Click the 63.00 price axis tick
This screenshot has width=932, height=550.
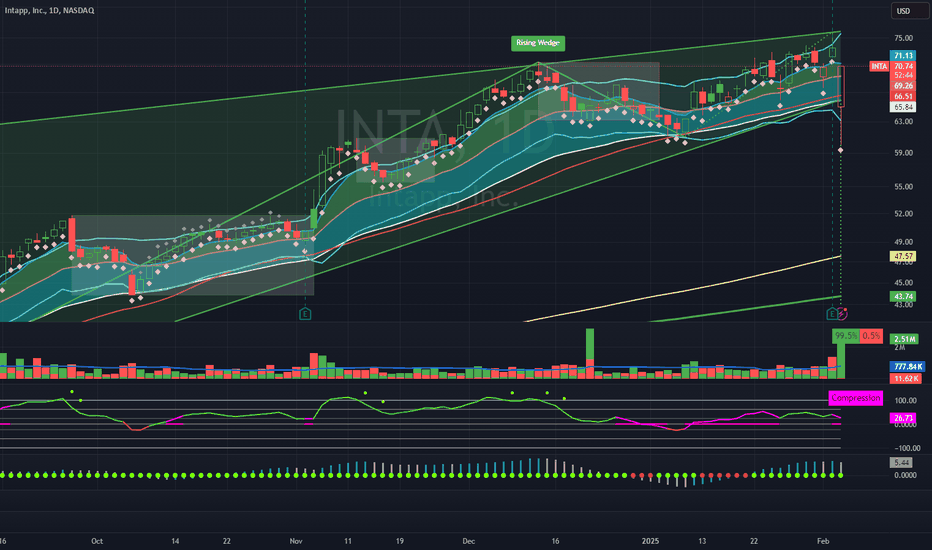pyautogui.click(x=903, y=121)
